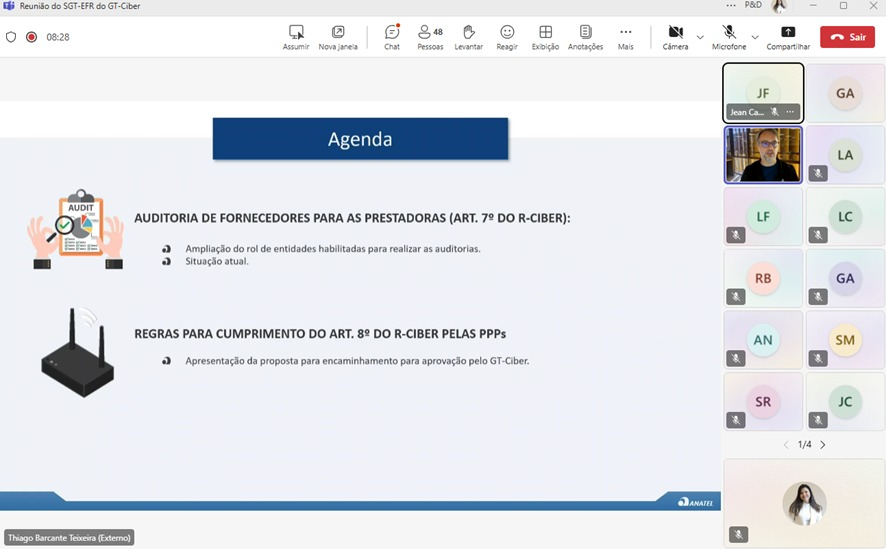
Task: Click the shield security icon
Action: (x=11, y=37)
